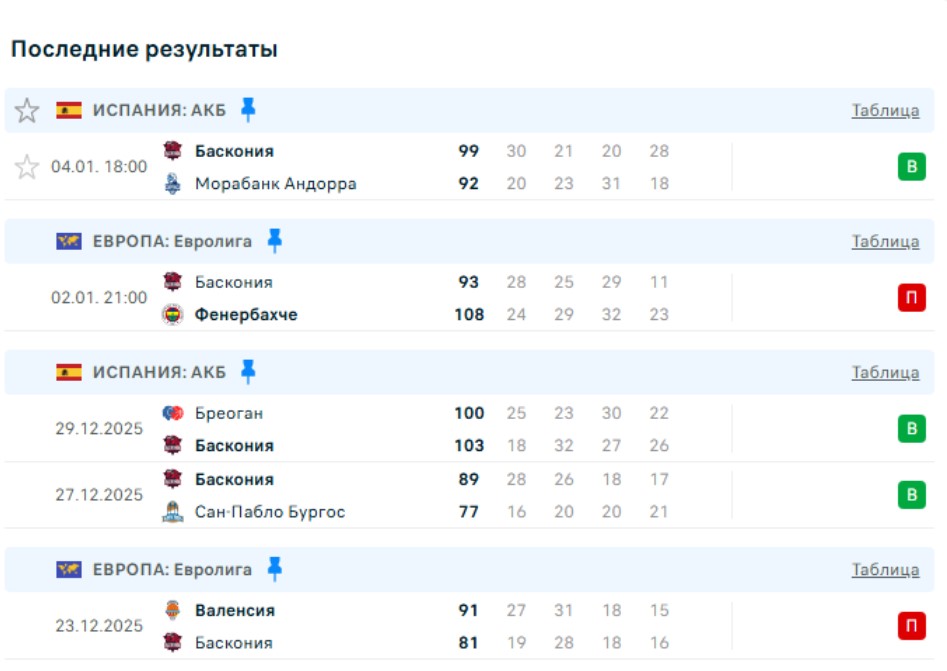This screenshot has width=947, height=671.
Task: Open Таблица for the bottom Евролига section
Action: 885,570
